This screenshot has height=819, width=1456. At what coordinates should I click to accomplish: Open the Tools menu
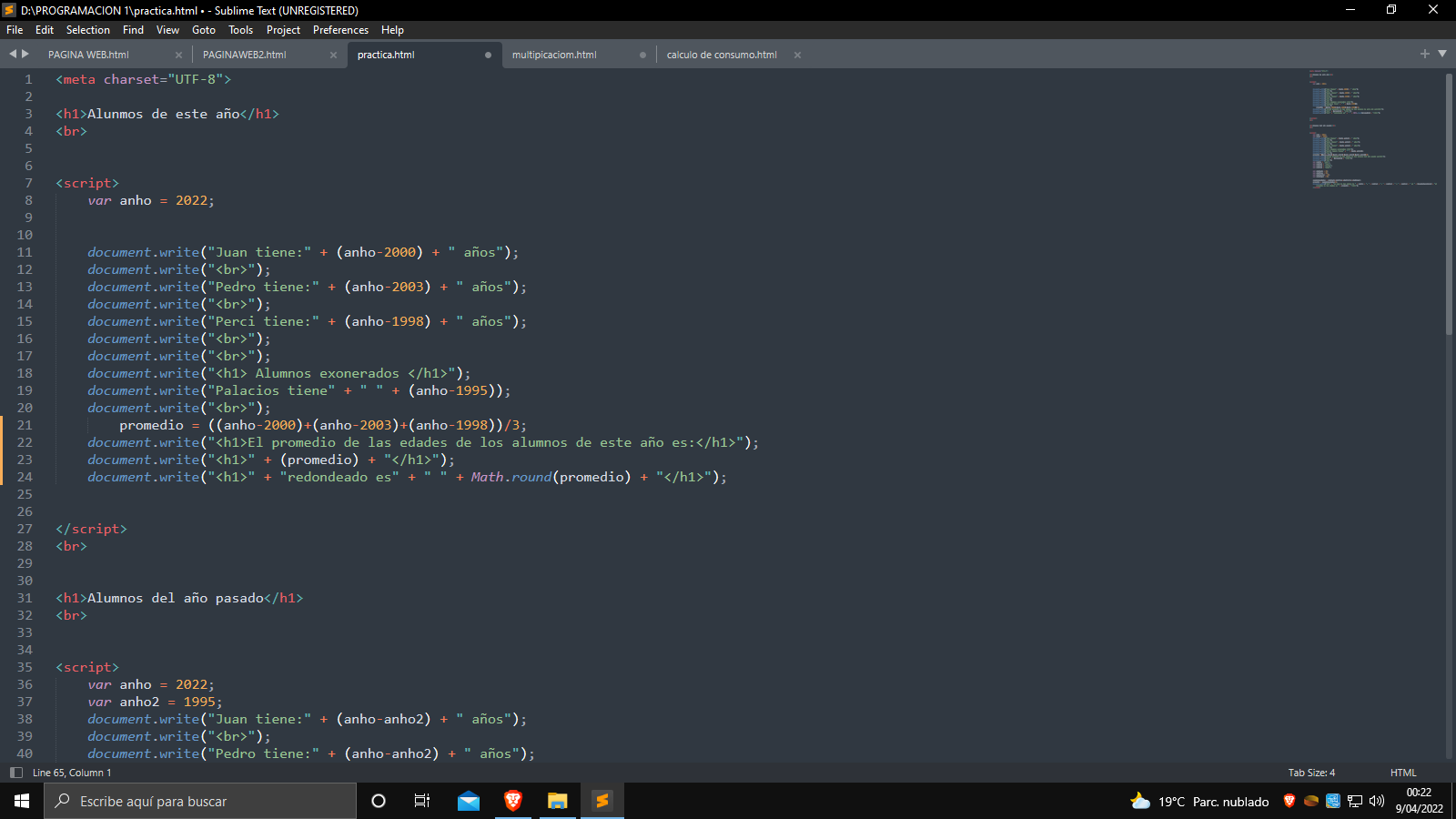pos(240,30)
